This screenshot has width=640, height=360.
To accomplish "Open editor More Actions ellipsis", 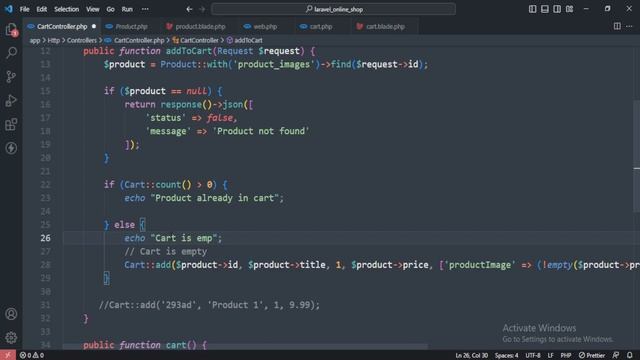I will click(629, 27).
